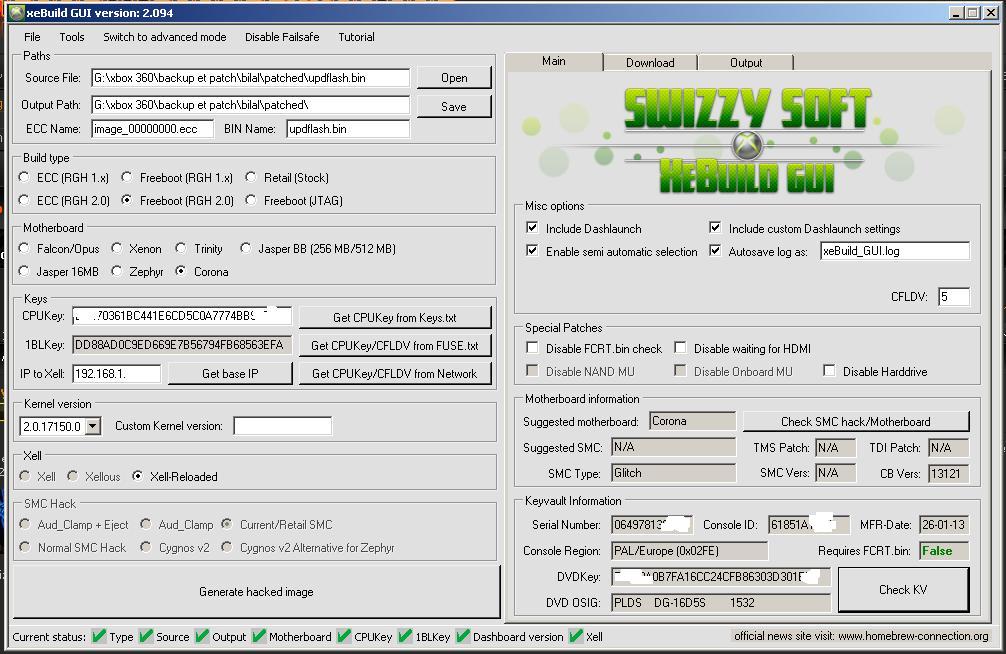Open the Tutorial menu
This screenshot has height=654, width=1006.
[x=357, y=37]
